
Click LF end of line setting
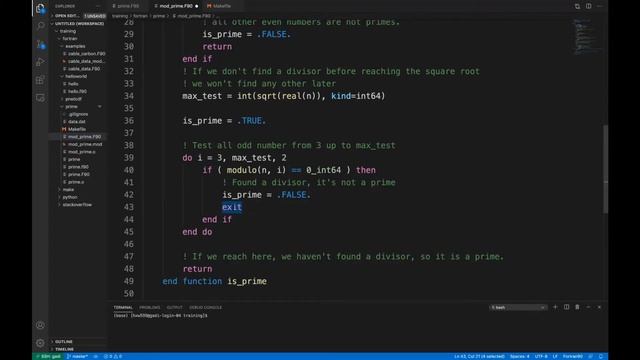coord(555,356)
